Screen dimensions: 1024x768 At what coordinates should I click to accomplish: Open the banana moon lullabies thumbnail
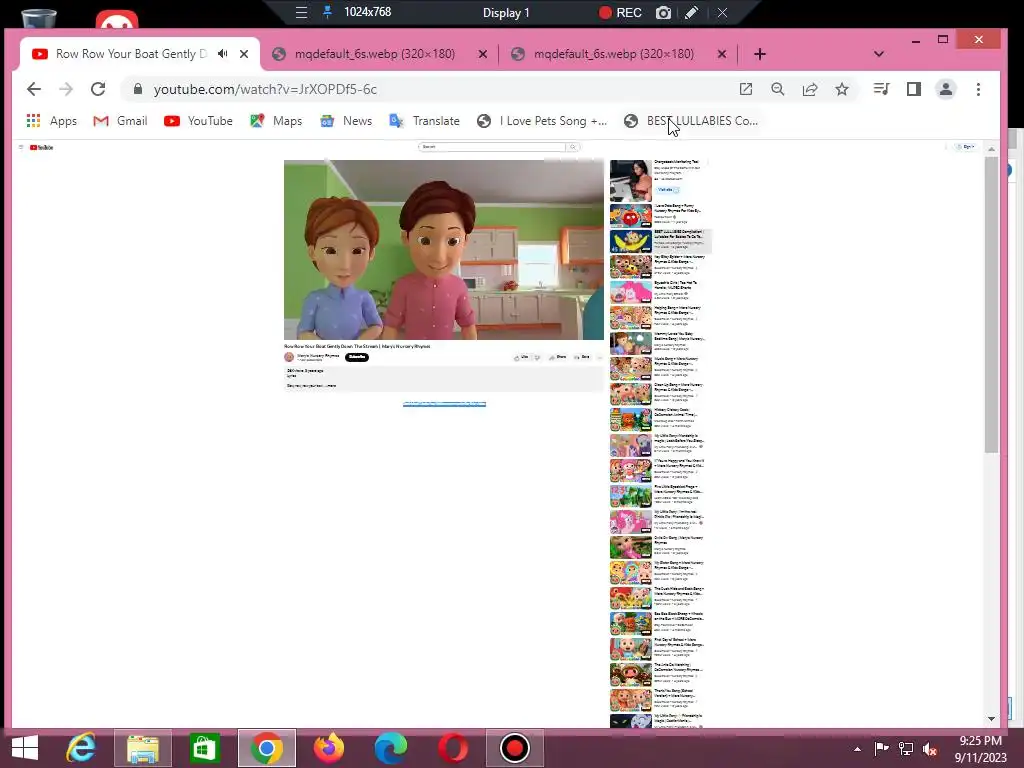630,241
